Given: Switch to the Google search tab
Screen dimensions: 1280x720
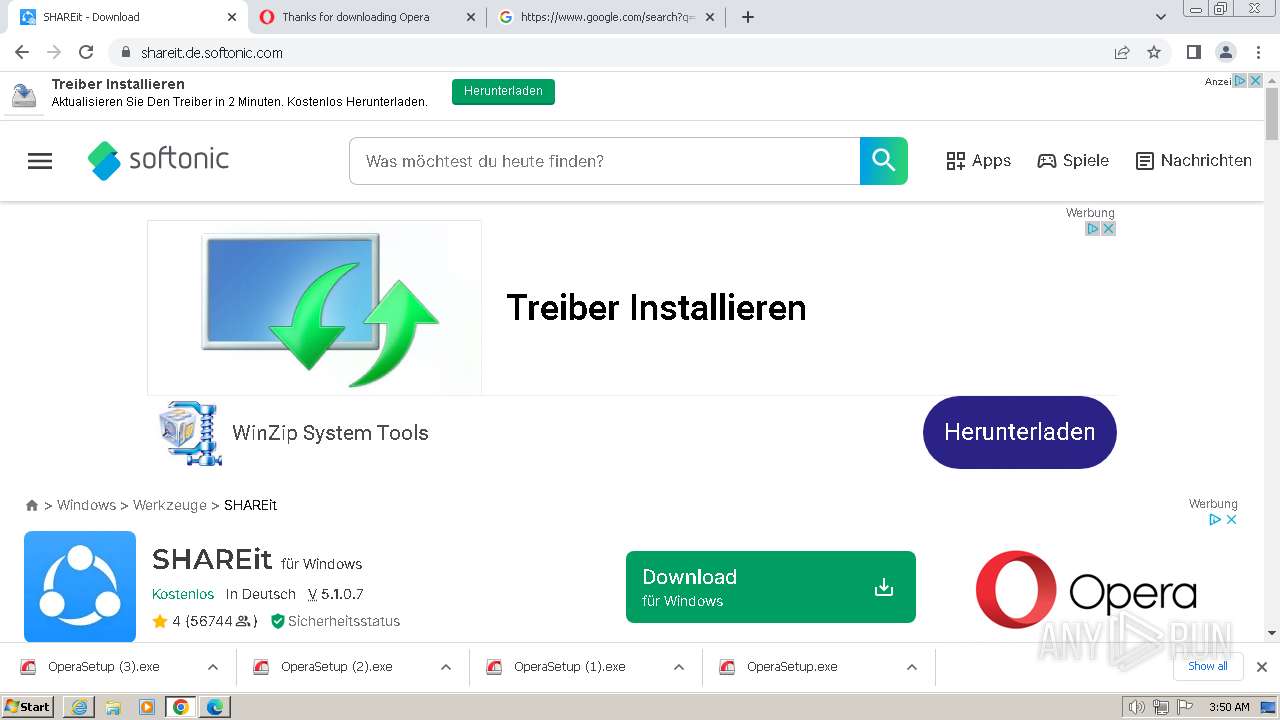Looking at the screenshot, I should [x=607, y=17].
